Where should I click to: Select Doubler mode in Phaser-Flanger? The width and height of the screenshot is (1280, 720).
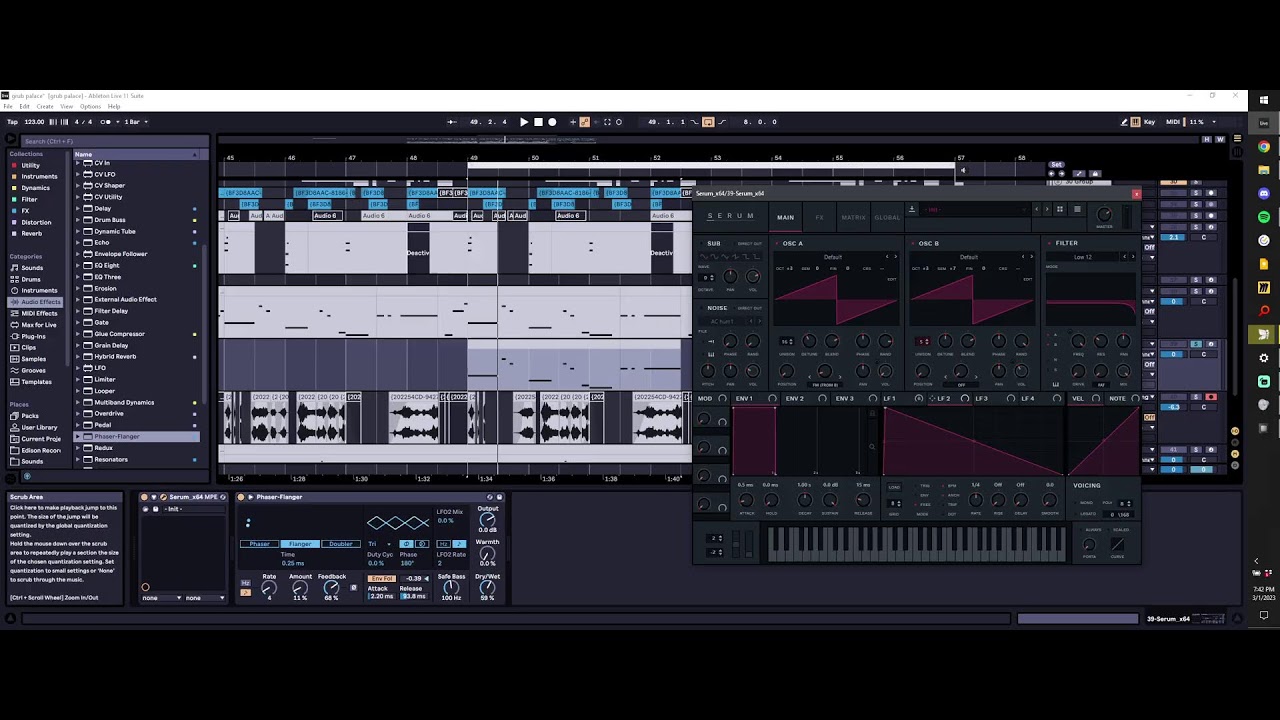point(340,544)
